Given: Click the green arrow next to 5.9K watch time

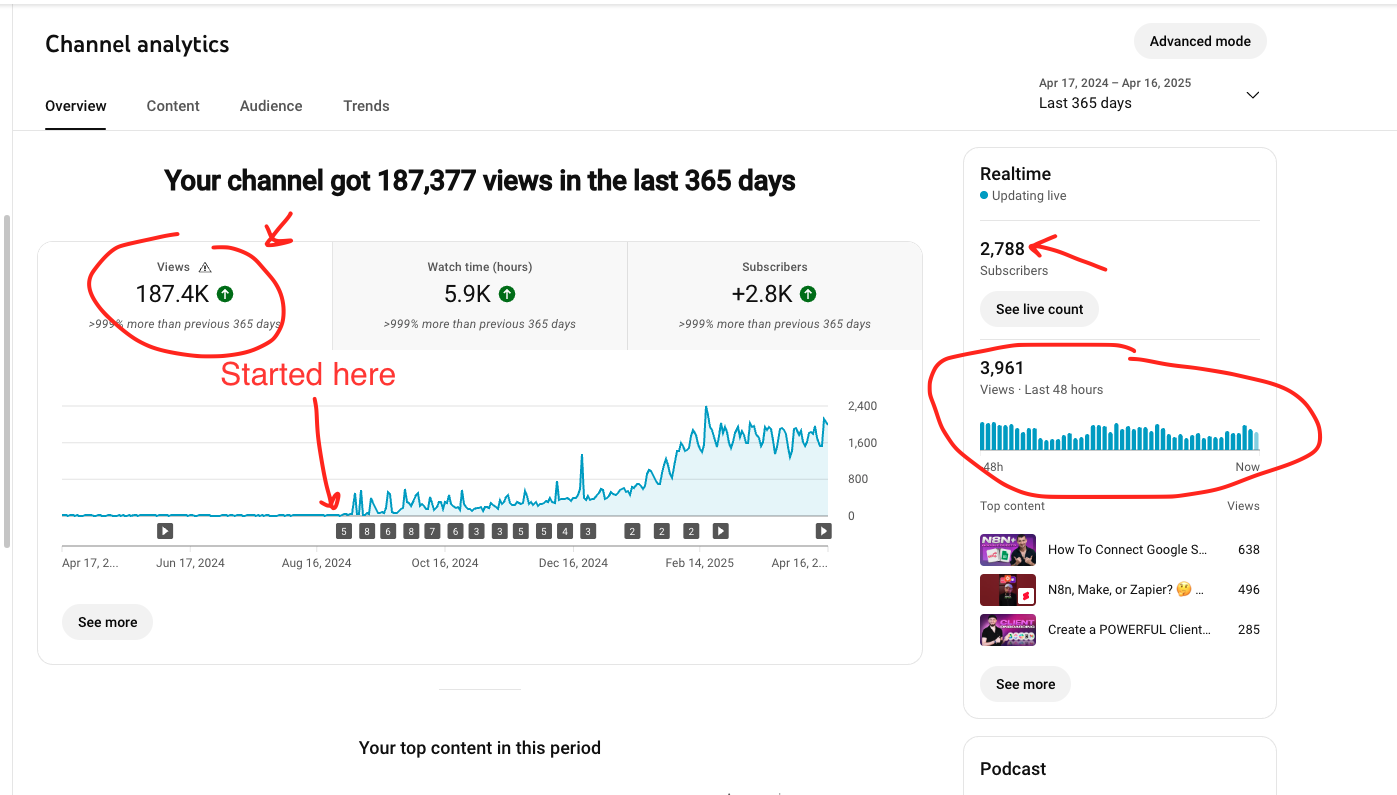Looking at the screenshot, I should click(506, 294).
